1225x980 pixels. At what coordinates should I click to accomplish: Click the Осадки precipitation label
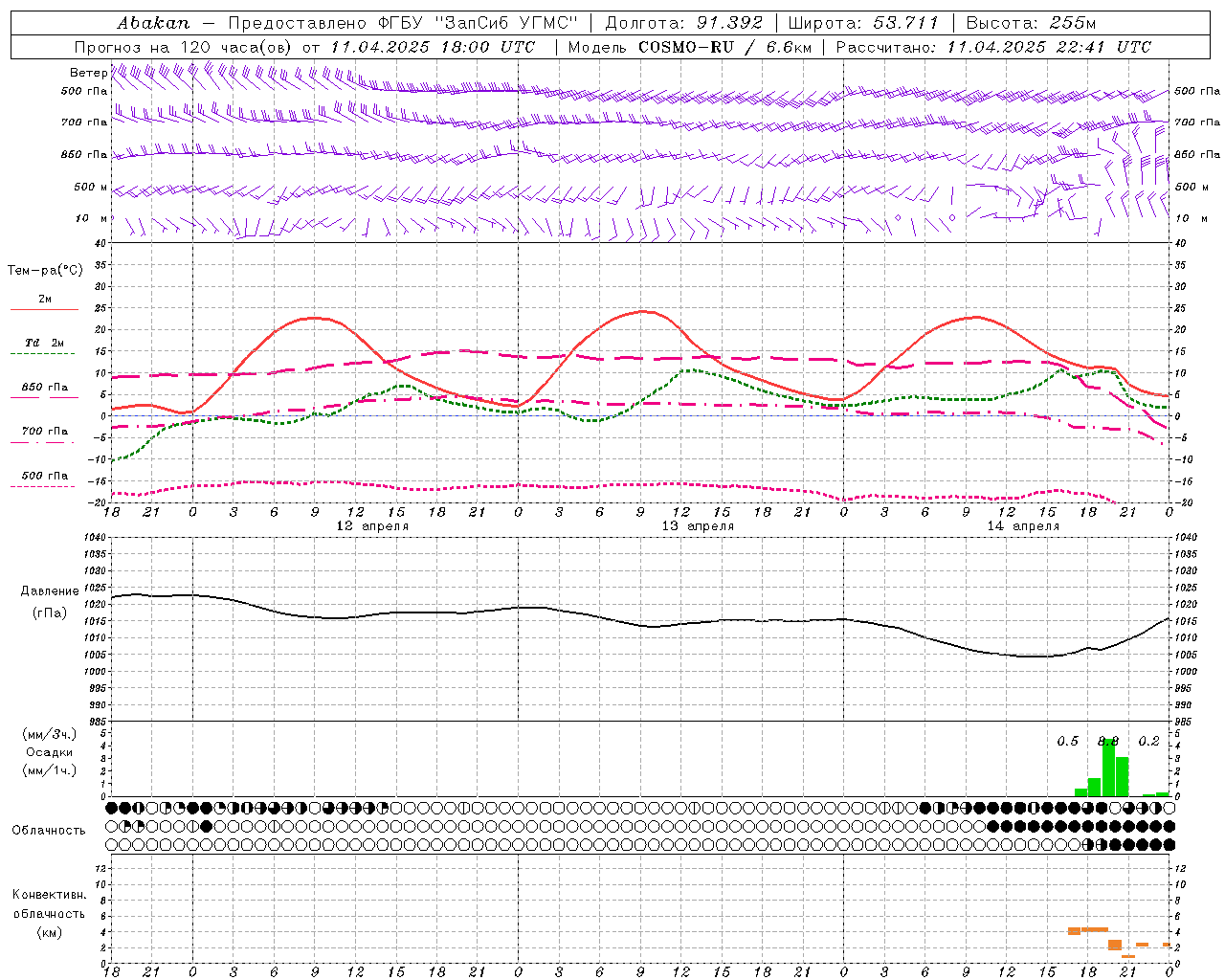[x=49, y=752]
